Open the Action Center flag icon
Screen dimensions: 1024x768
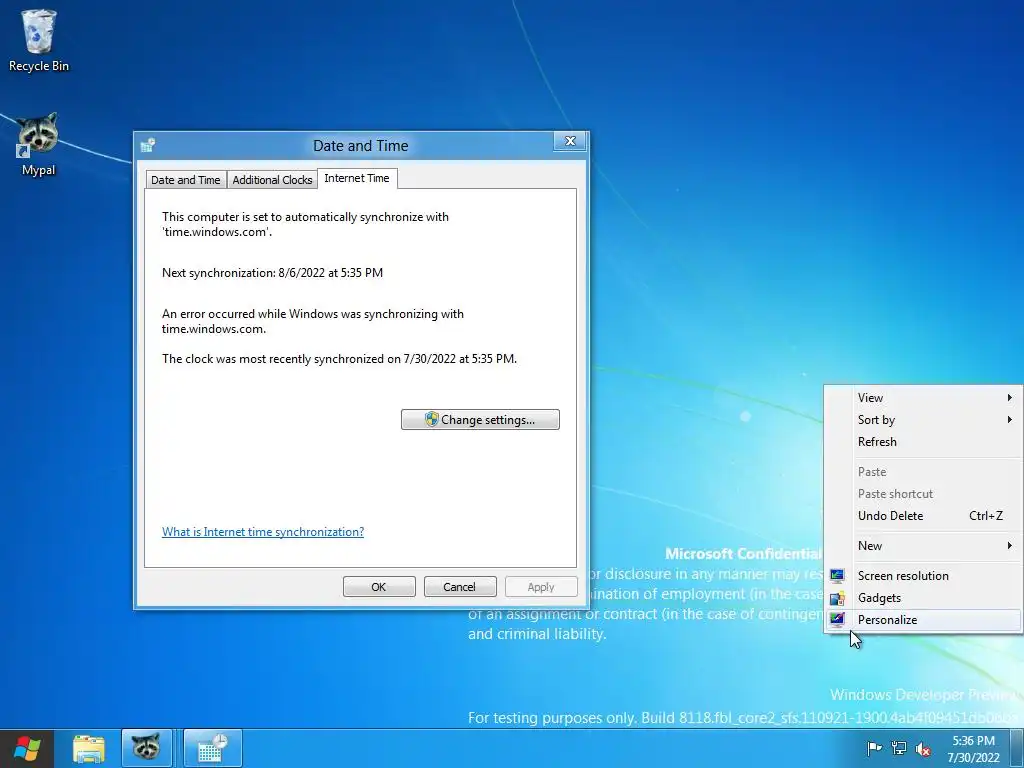tap(874, 748)
